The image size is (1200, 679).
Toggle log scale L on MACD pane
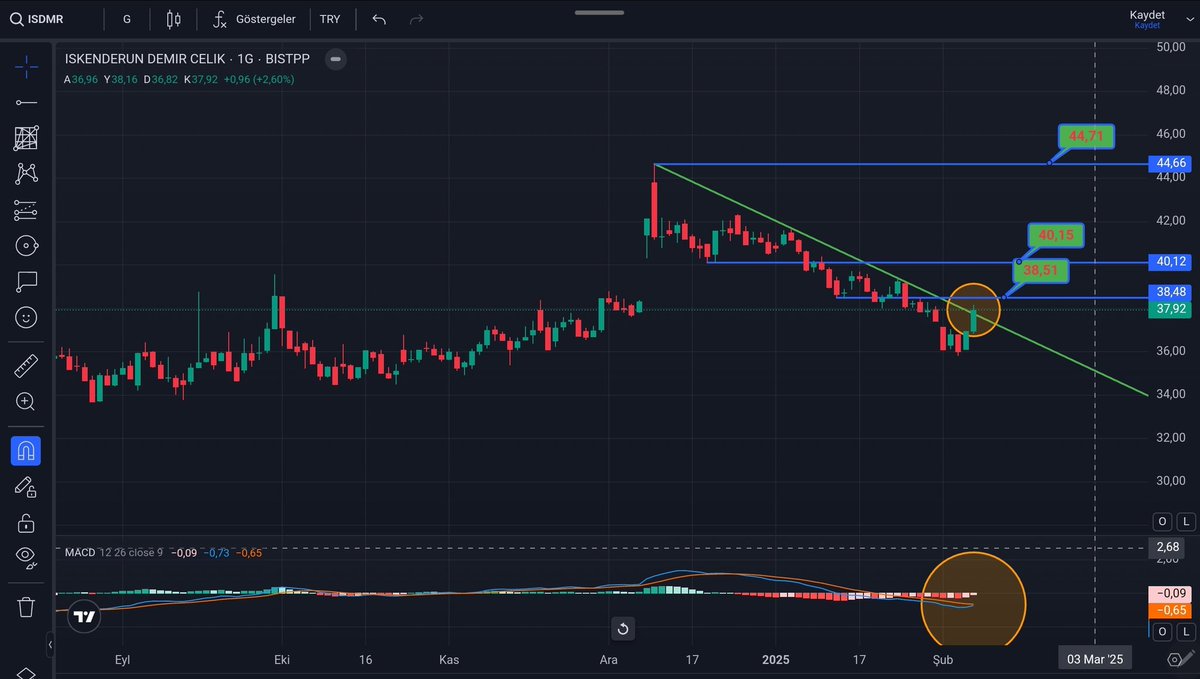tap(1186, 632)
